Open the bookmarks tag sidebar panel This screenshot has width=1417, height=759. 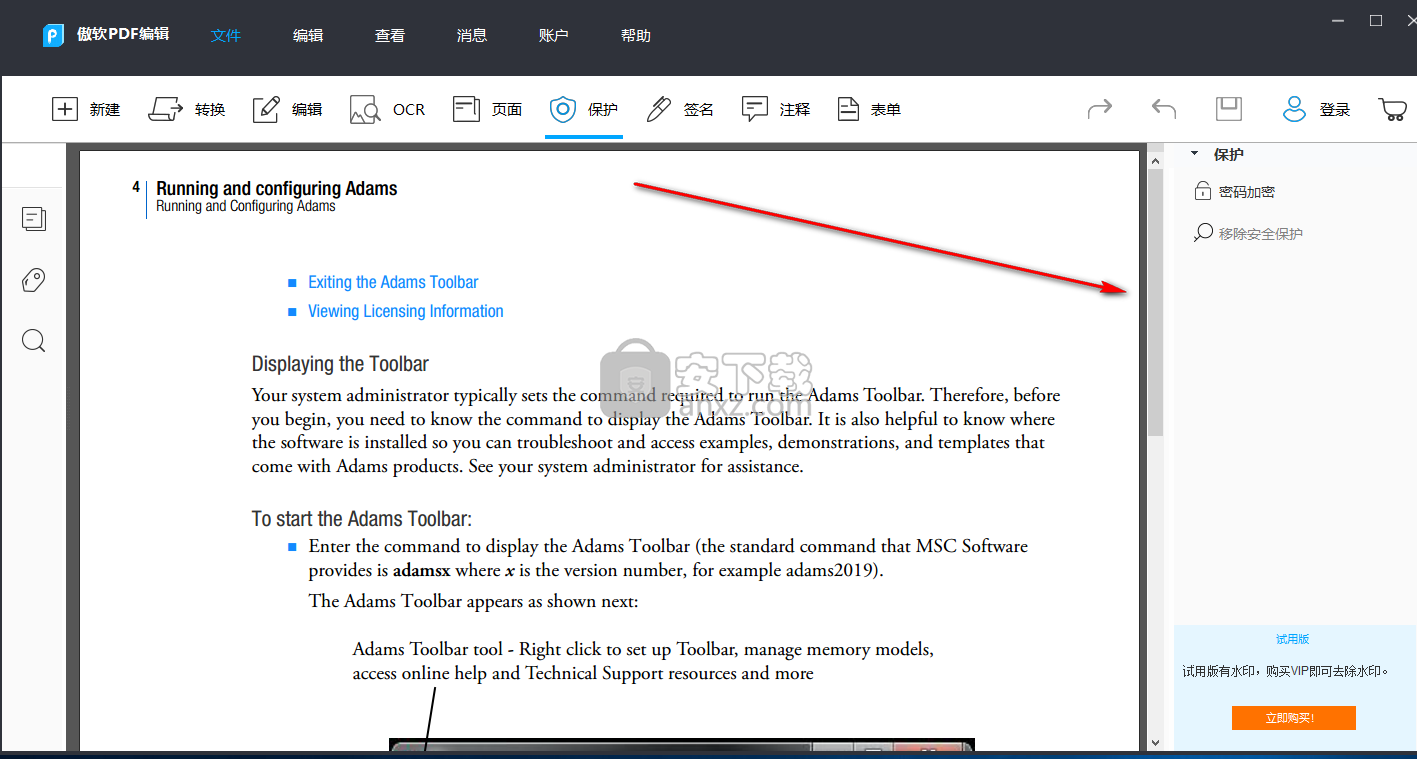click(34, 280)
